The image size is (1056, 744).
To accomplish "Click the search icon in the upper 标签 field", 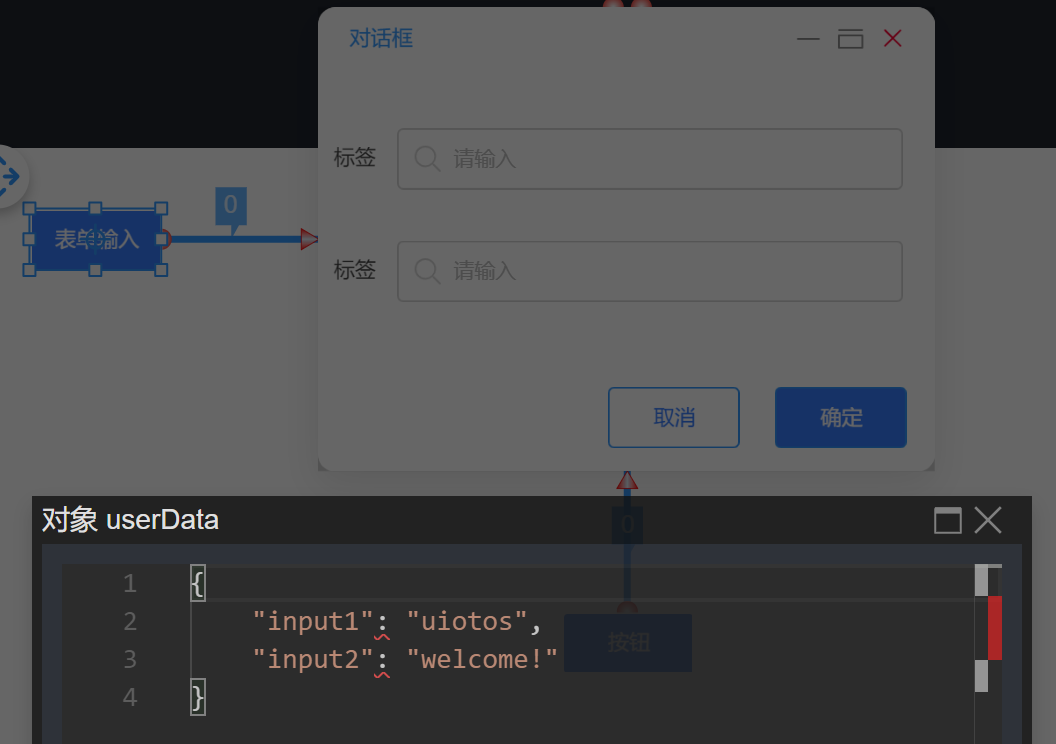I will [x=427, y=159].
